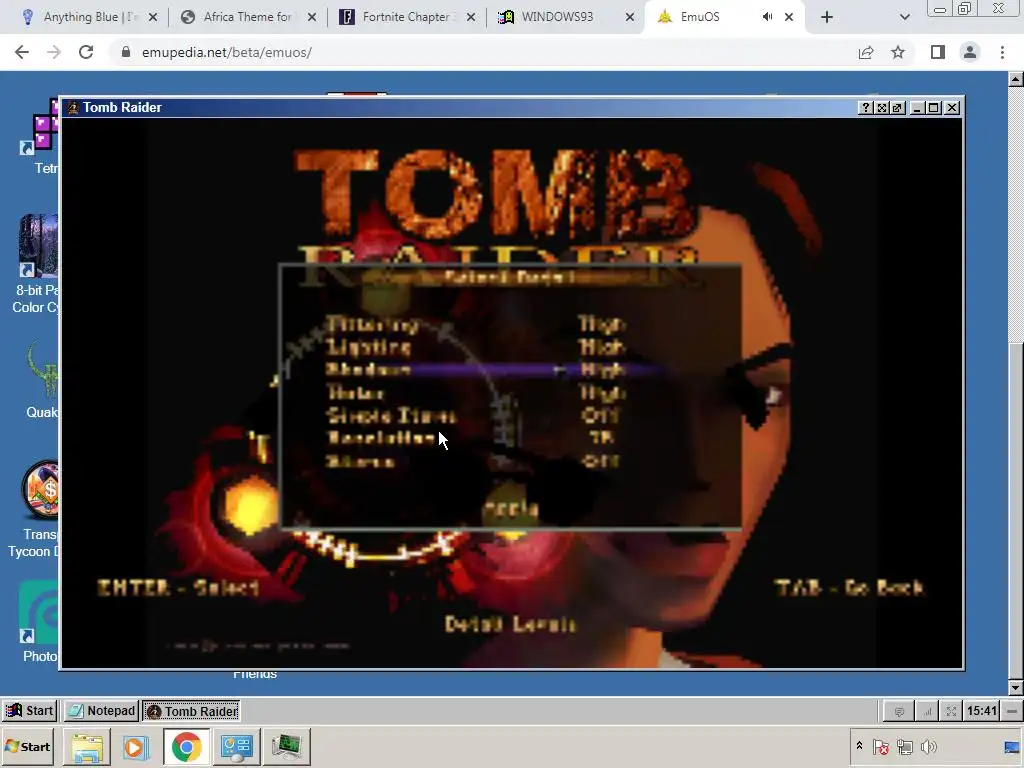1024x768 pixels.
Task: Click the volume speaker tray icon
Action: coord(928,746)
